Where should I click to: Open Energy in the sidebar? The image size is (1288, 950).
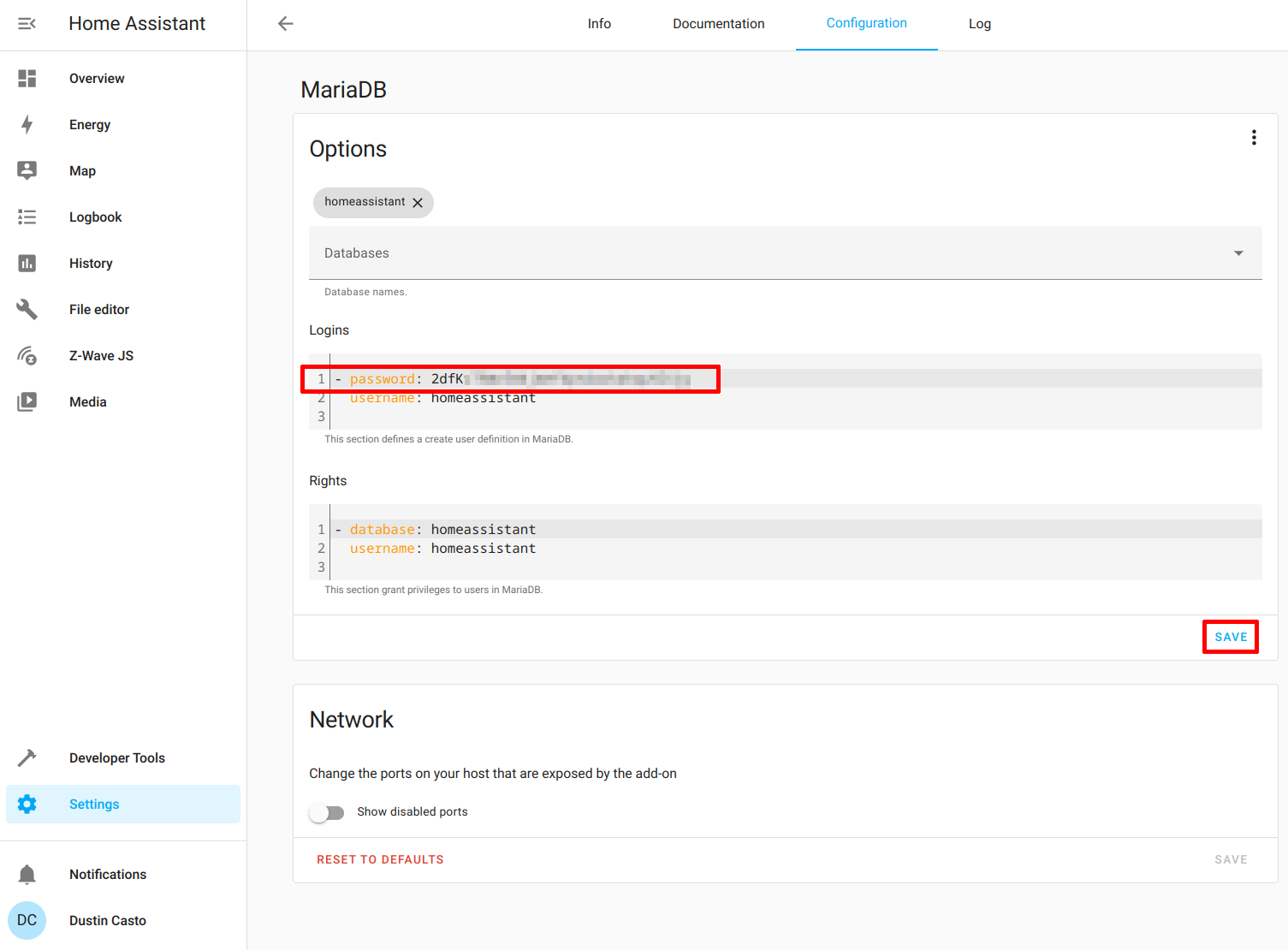point(123,124)
